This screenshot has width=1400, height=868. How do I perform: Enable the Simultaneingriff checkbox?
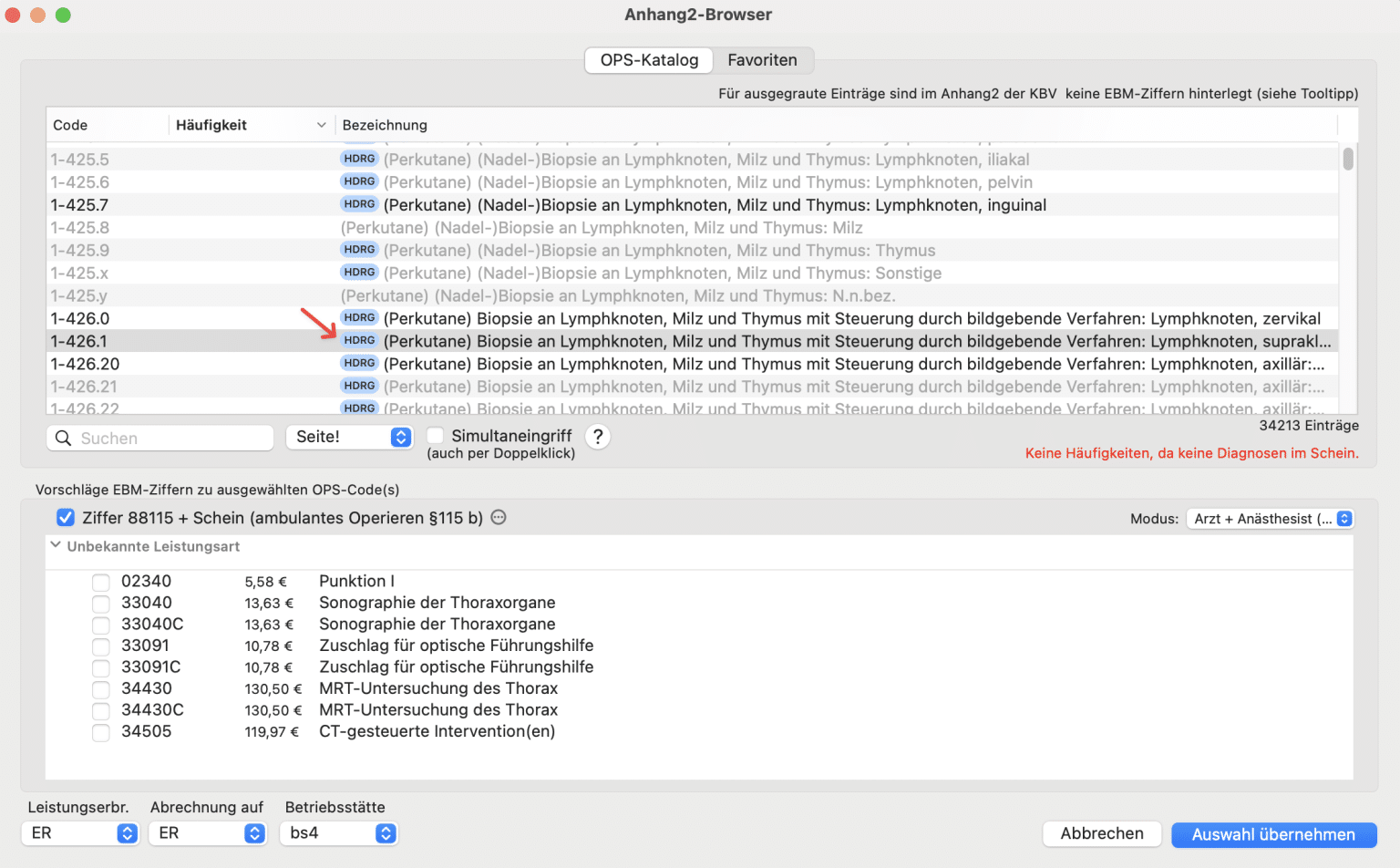[436, 436]
